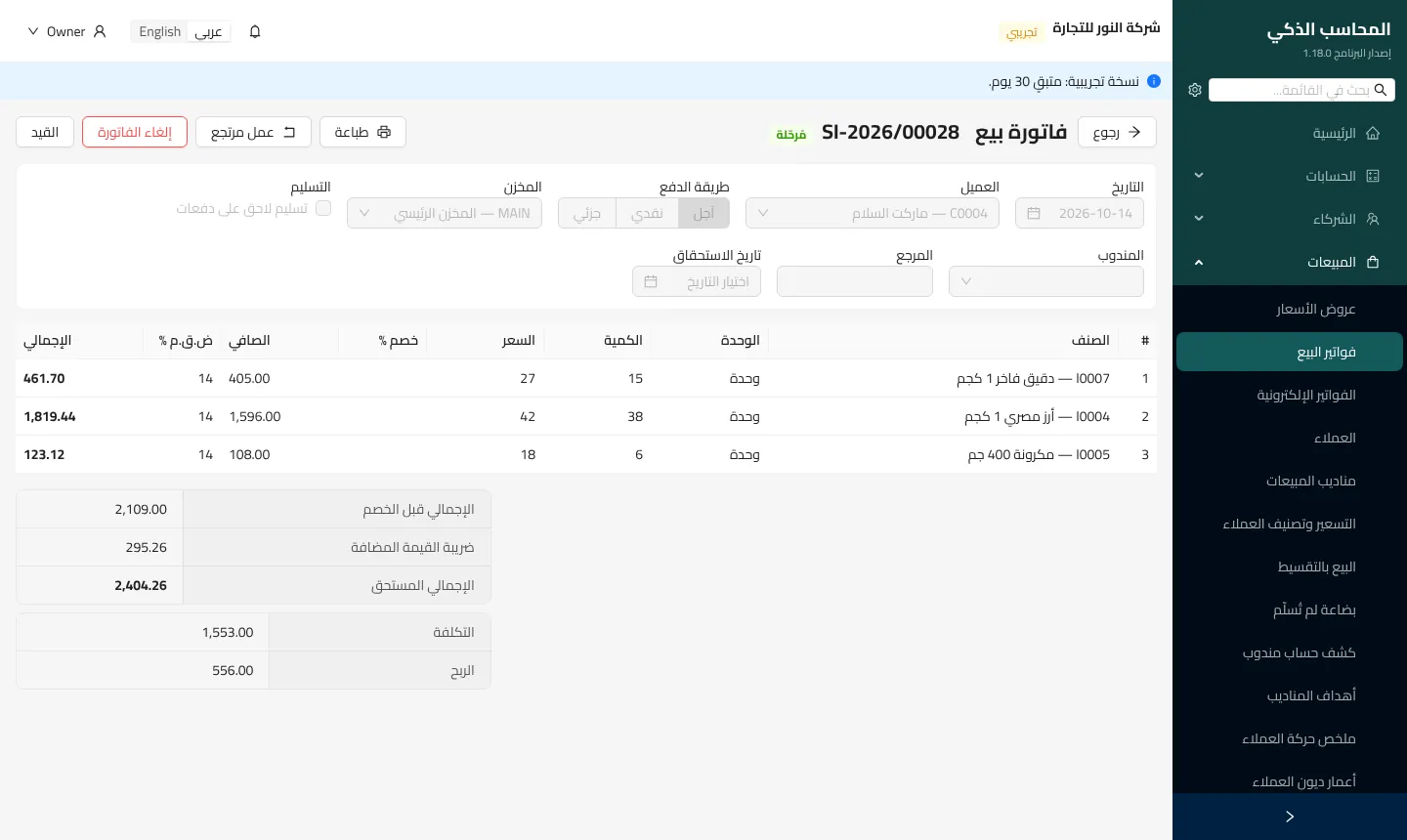Select نقدي payment method
Viewport: 1407px width, 840px height.
pos(647,213)
